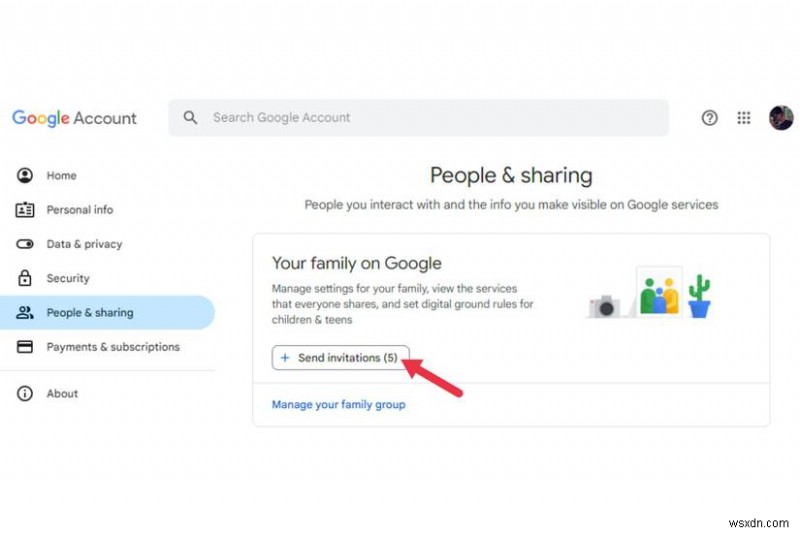The width and height of the screenshot is (800, 533).
Task: Open the profile avatar menu
Action: coord(781,118)
